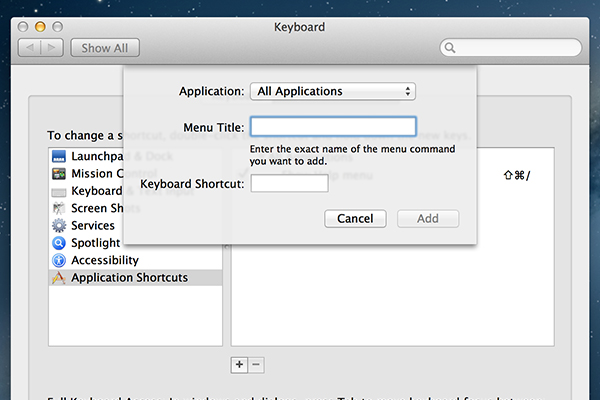The width and height of the screenshot is (600, 400).
Task: Go back with the left arrow button
Action: (29, 48)
